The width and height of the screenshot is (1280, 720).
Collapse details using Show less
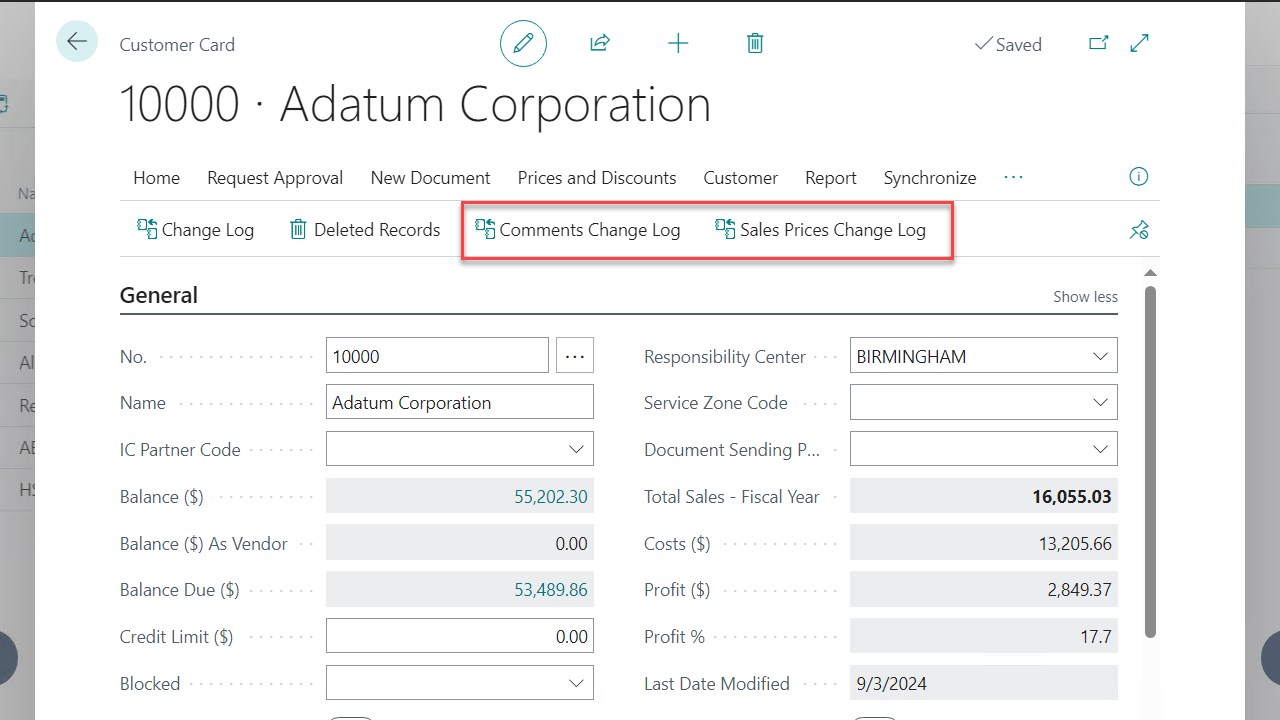pyautogui.click(x=1085, y=296)
